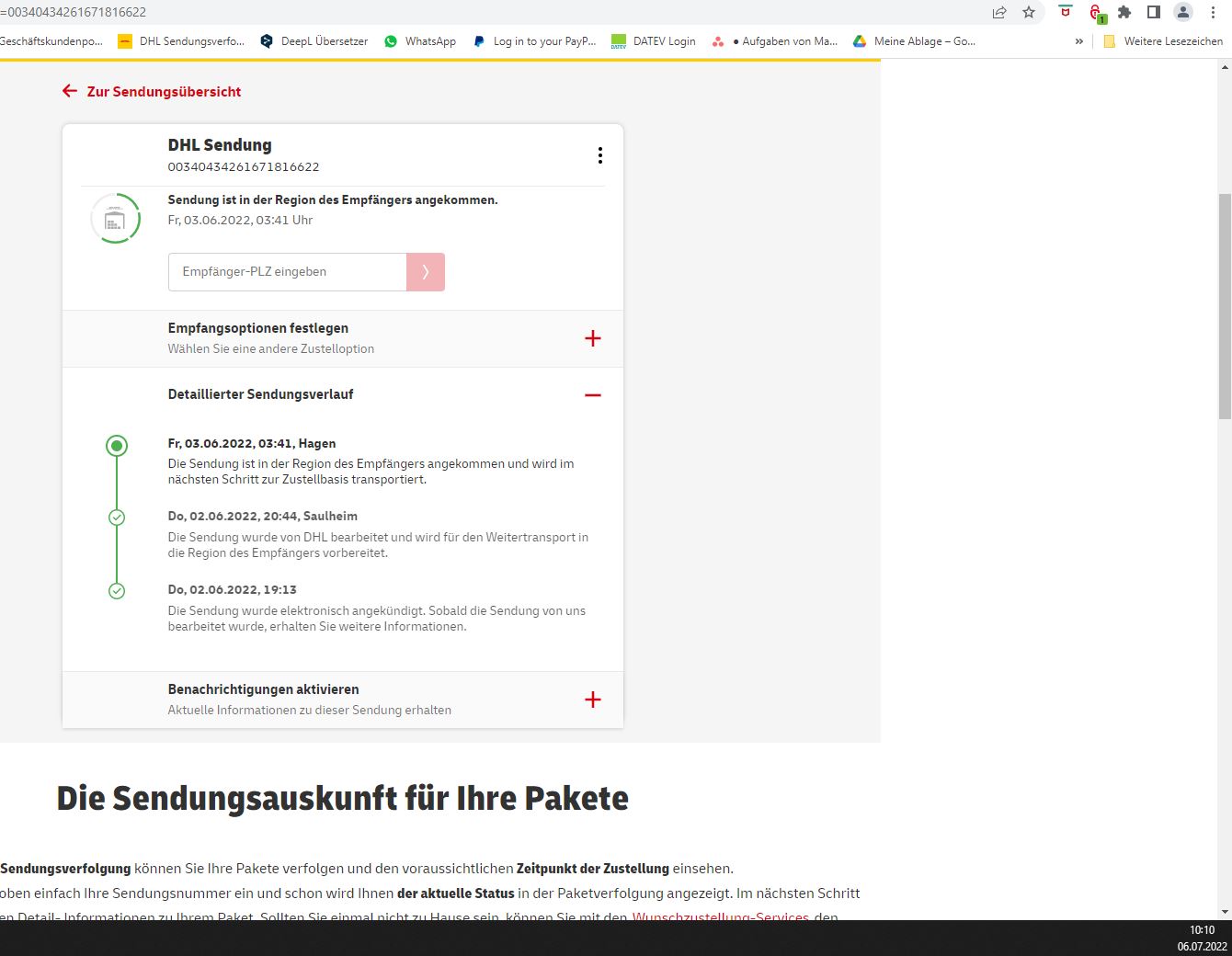The width and height of the screenshot is (1232, 956).
Task: Click the tracking number 00340434261671816622 text
Action: point(244,167)
